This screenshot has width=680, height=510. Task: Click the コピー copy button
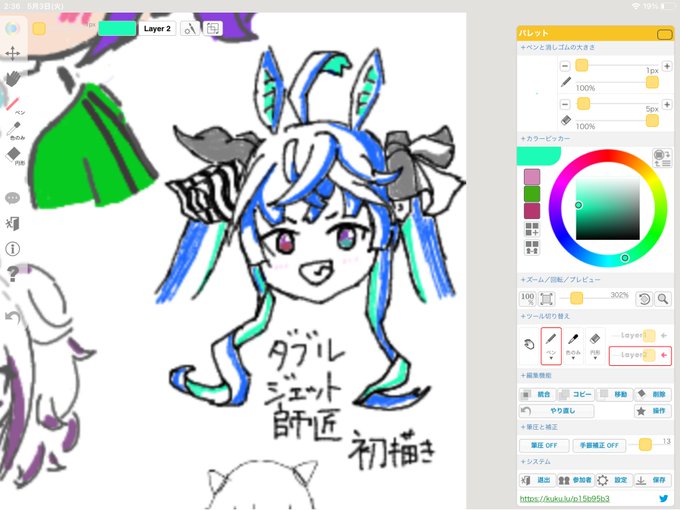pyautogui.click(x=575, y=394)
